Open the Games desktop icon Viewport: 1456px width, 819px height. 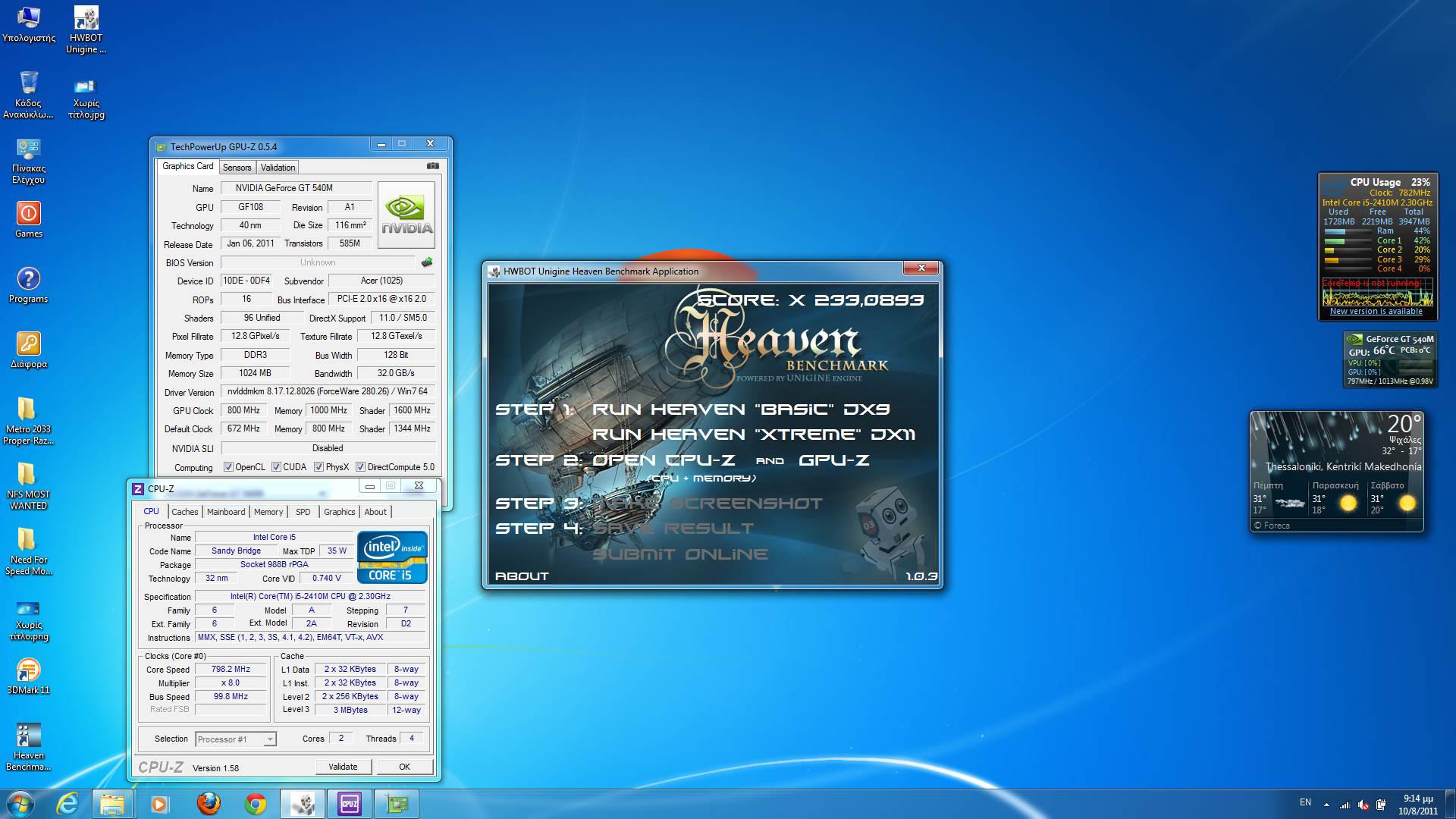point(29,219)
